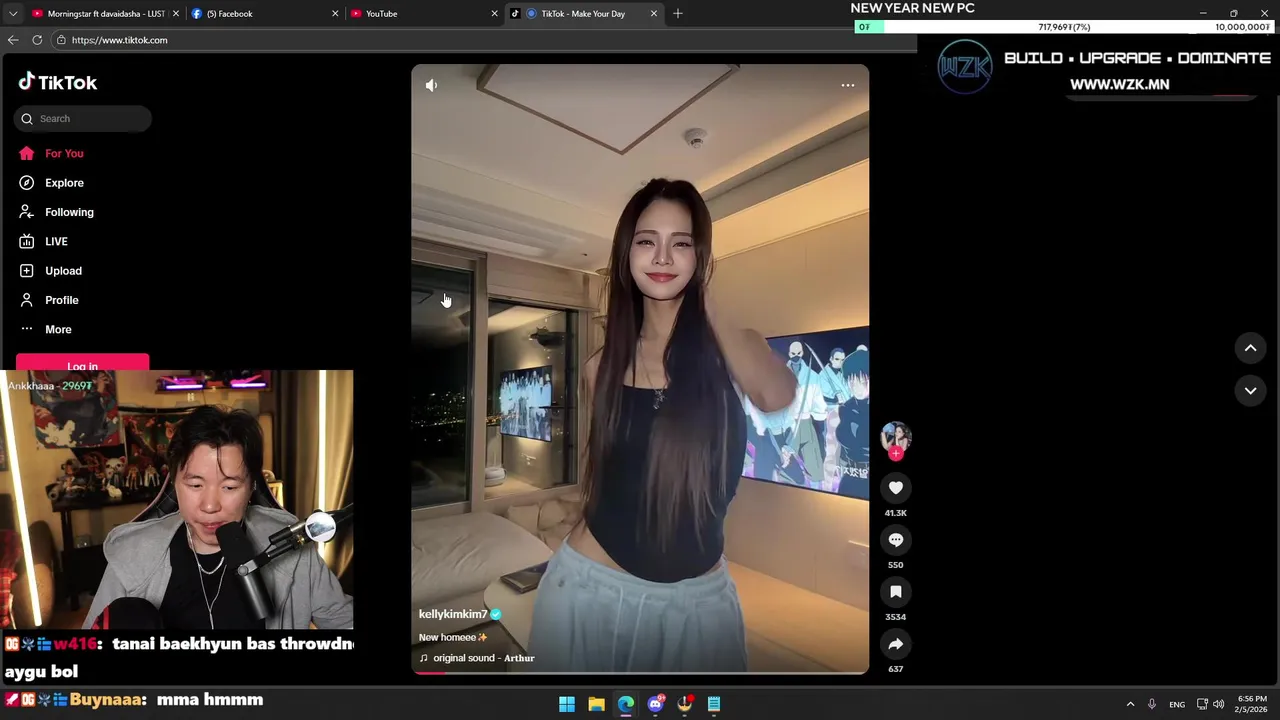
Task: View site info lock icon
Action: pyautogui.click(x=61, y=40)
